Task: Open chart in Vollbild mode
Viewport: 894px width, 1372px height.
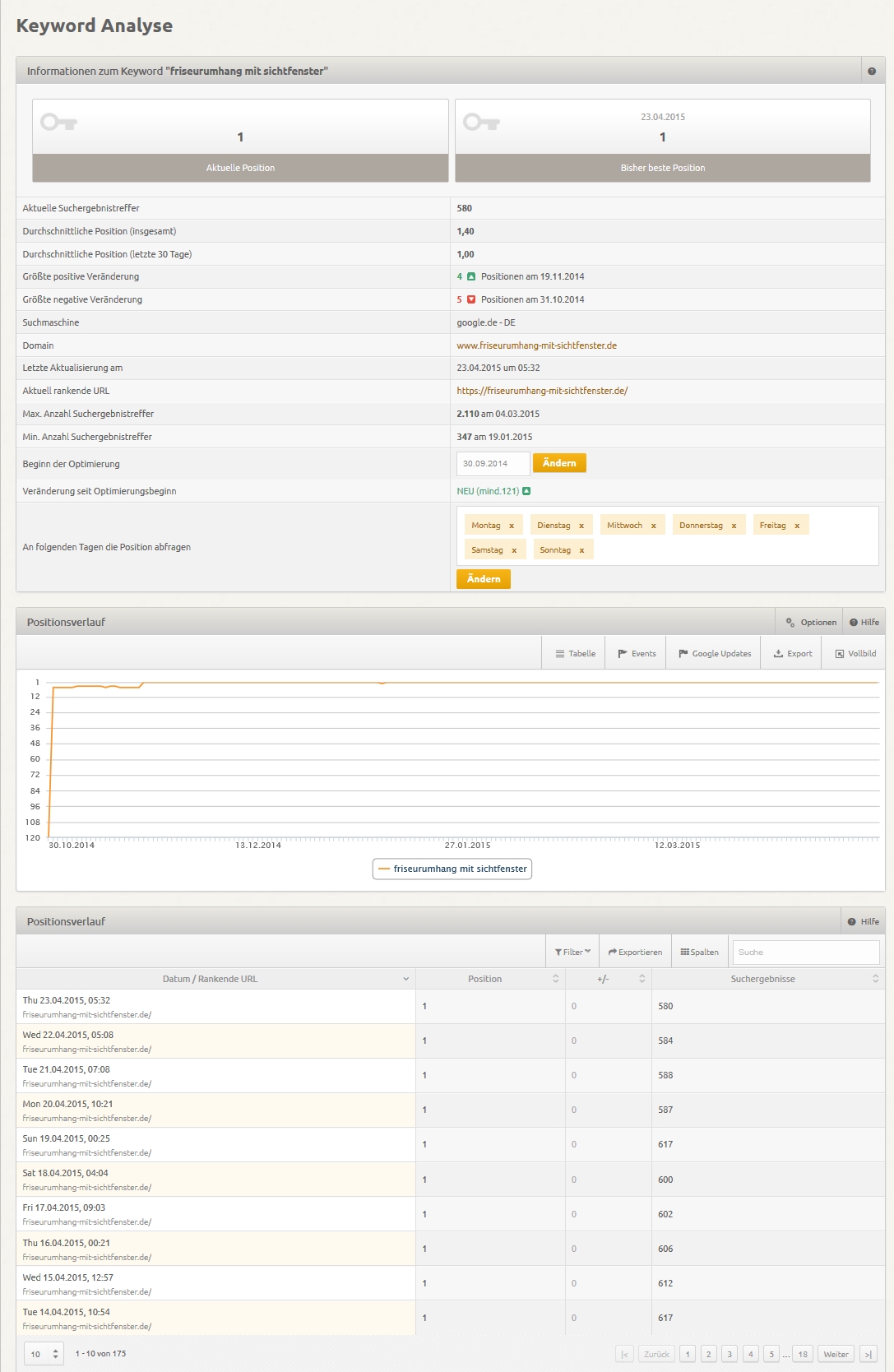Action: (x=855, y=654)
